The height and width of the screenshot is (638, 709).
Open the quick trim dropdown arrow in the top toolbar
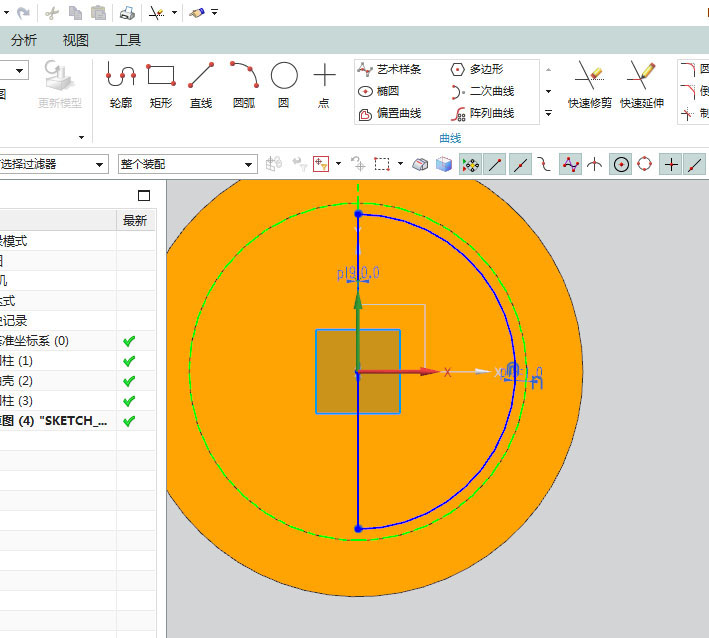(x=174, y=13)
